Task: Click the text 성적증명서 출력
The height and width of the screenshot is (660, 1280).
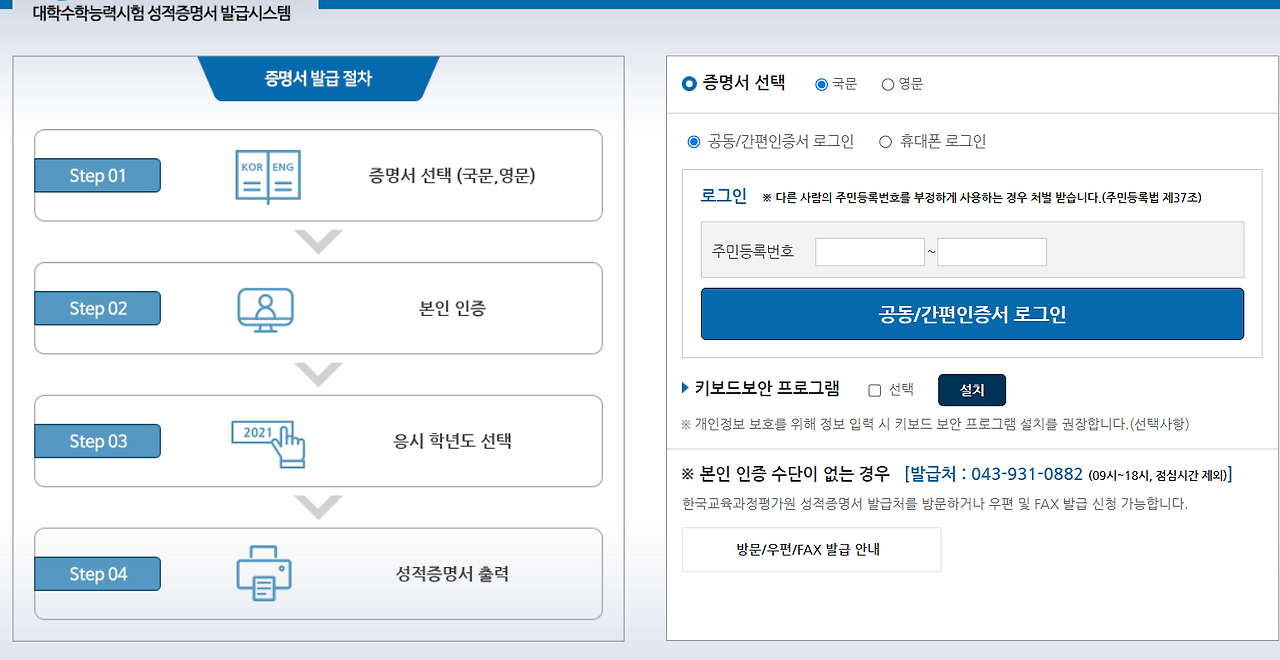Action: click(452, 574)
